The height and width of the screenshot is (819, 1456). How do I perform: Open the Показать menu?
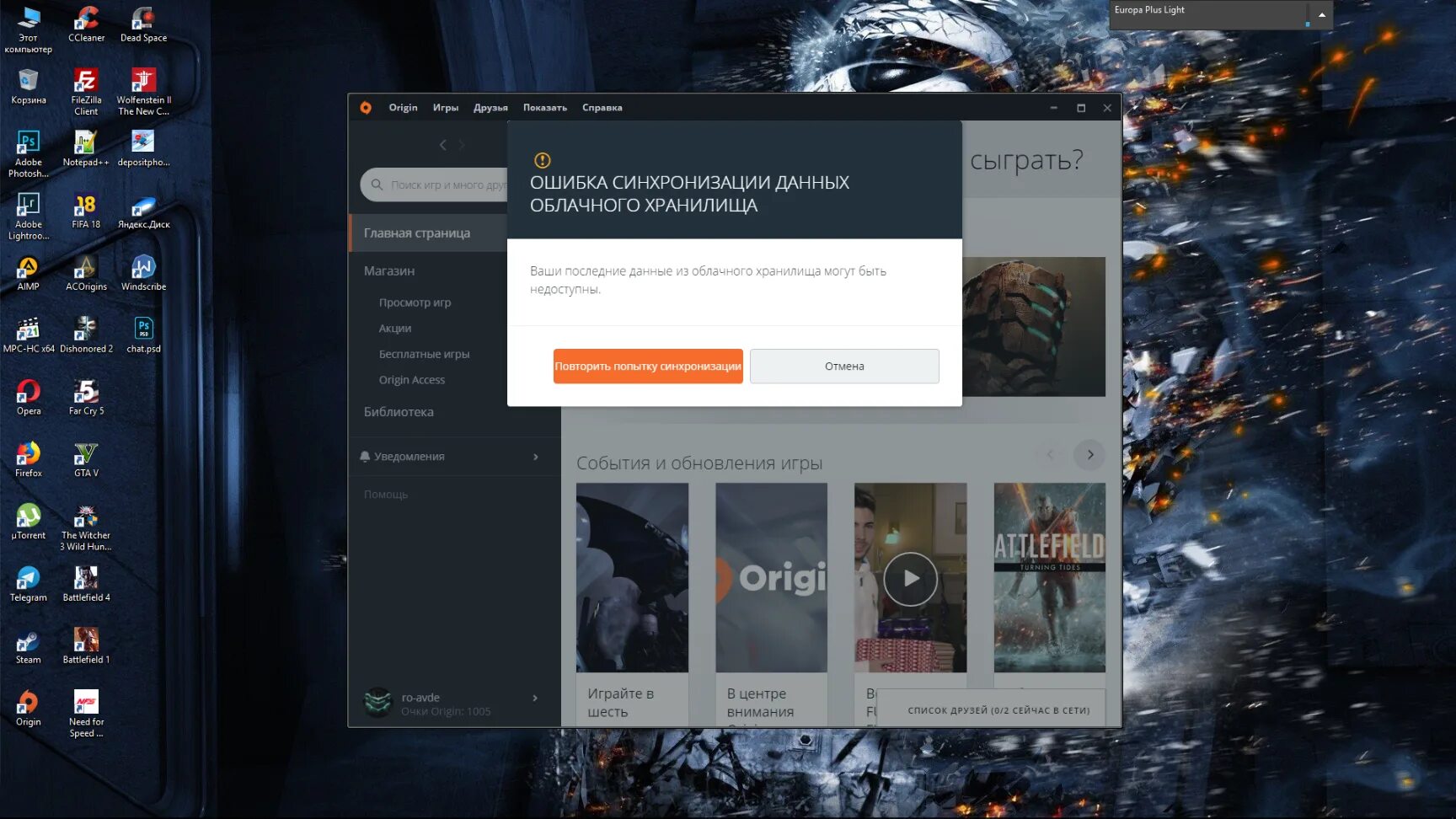click(545, 108)
